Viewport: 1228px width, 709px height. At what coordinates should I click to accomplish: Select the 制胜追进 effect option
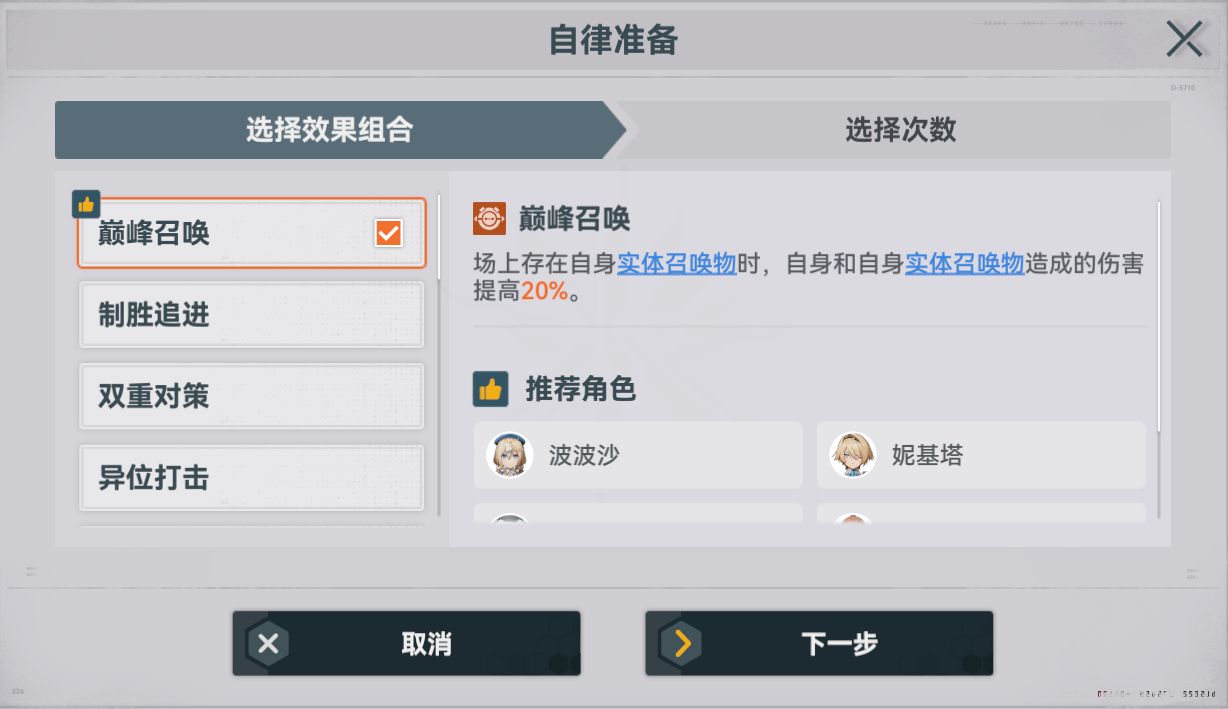(x=251, y=315)
